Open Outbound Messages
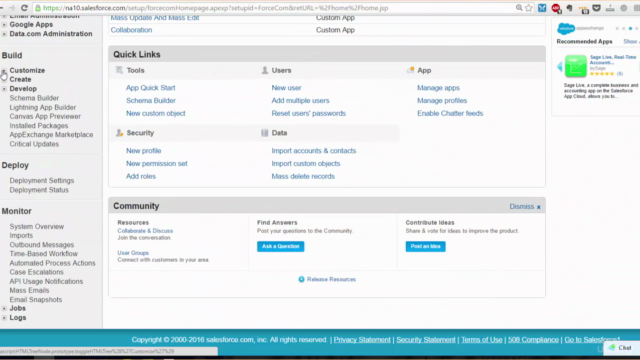The image size is (640, 360). point(42,245)
